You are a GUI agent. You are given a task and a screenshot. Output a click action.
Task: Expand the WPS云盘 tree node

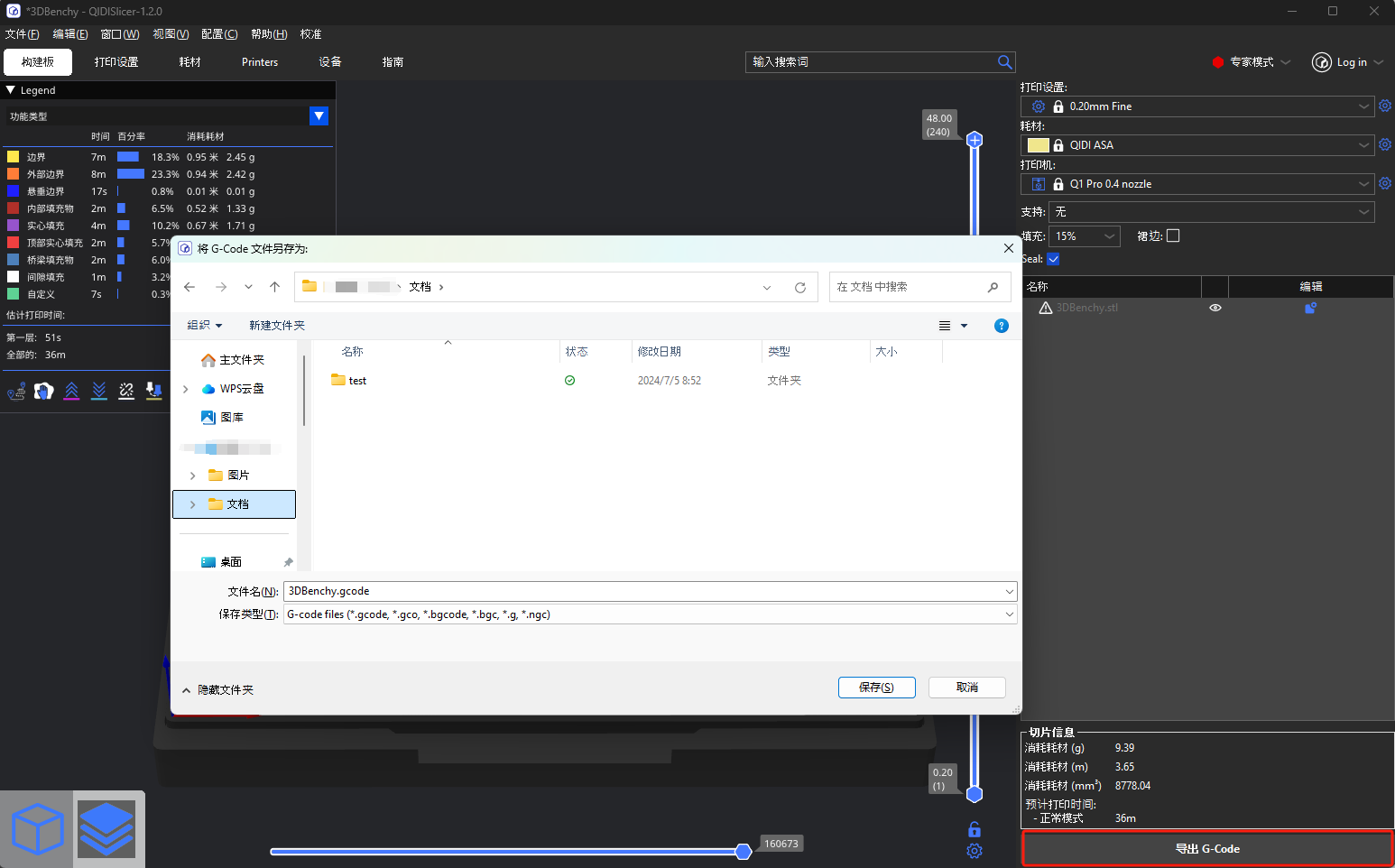tap(186, 389)
